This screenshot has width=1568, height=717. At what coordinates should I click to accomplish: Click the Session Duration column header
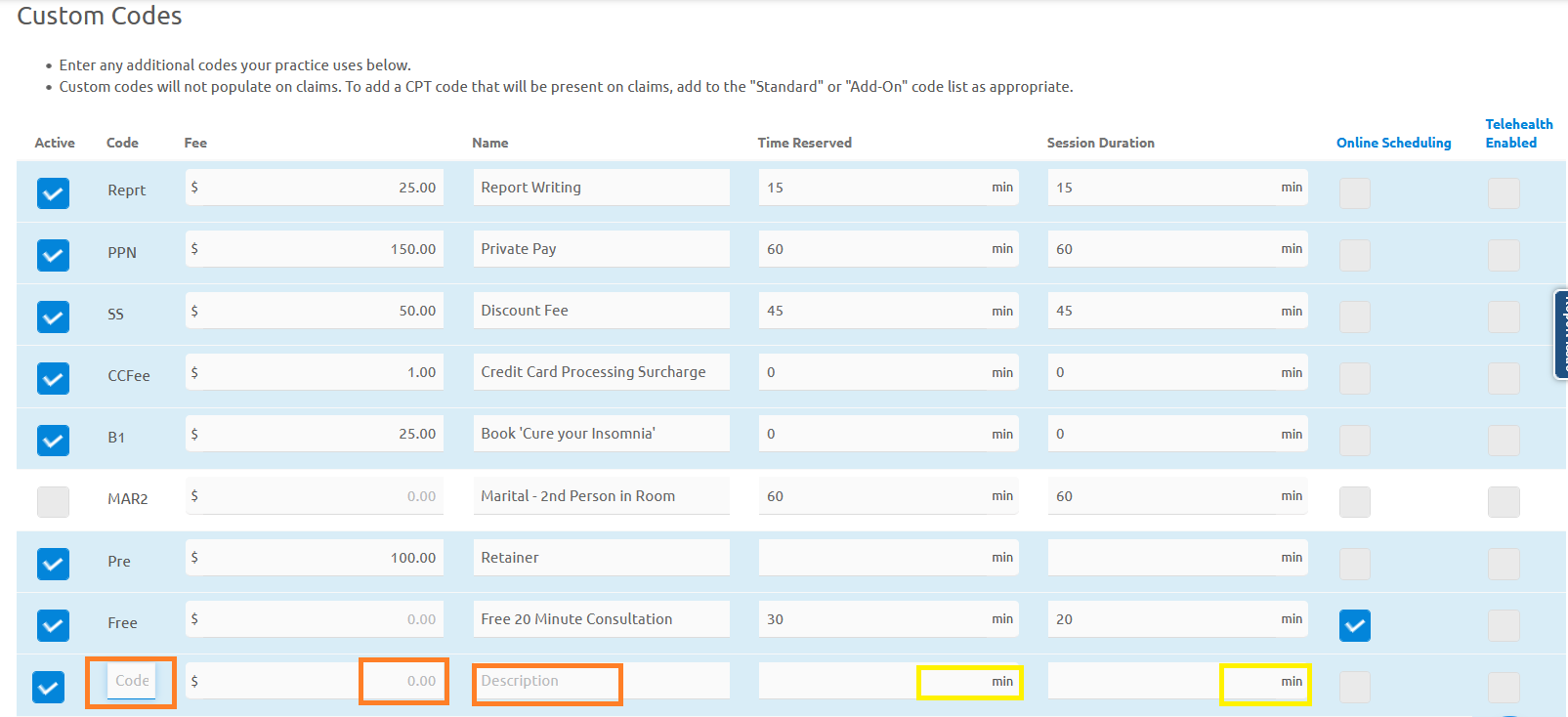coord(1101,143)
